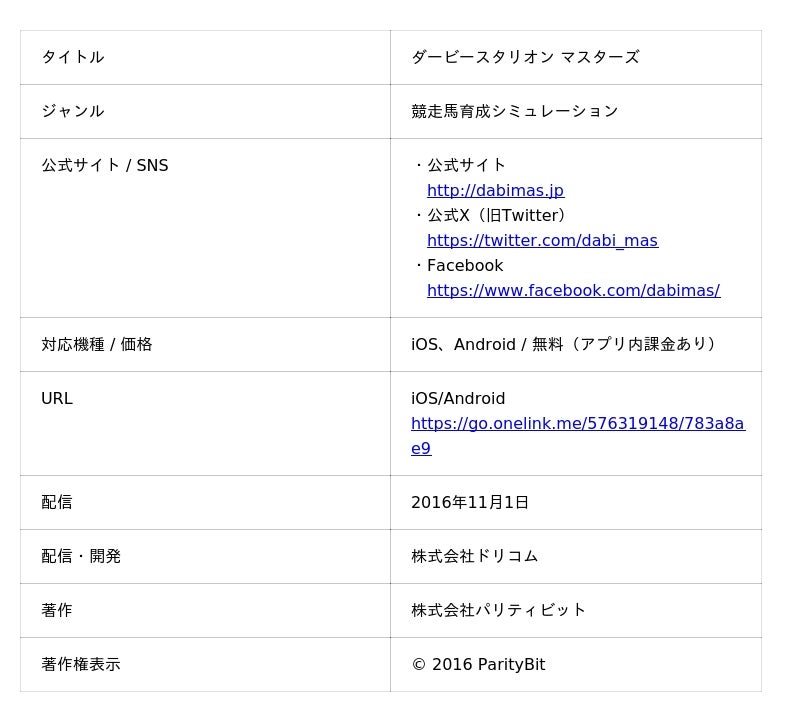800x722 pixels.
Task: Click the Facebook bullet text
Action: pos(465,265)
